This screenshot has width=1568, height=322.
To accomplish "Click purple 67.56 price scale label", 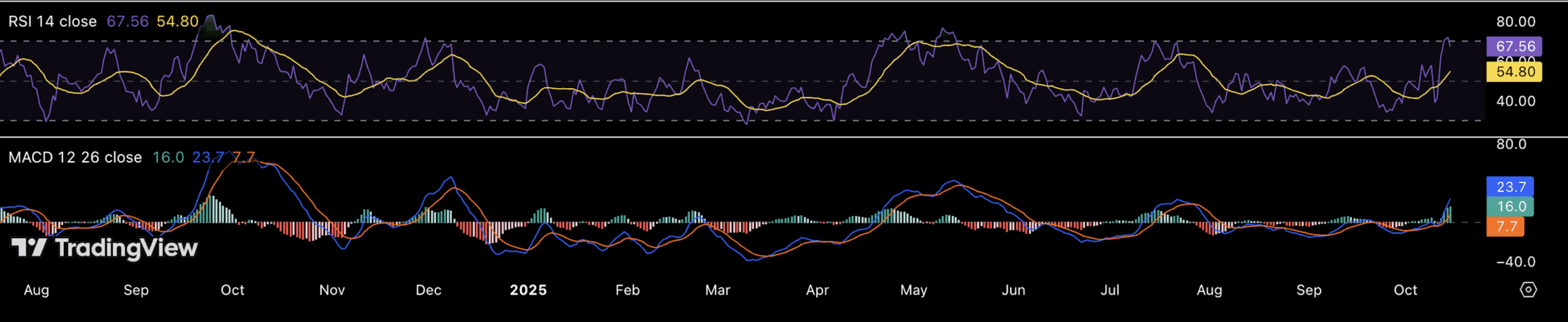I will click(x=1514, y=47).
